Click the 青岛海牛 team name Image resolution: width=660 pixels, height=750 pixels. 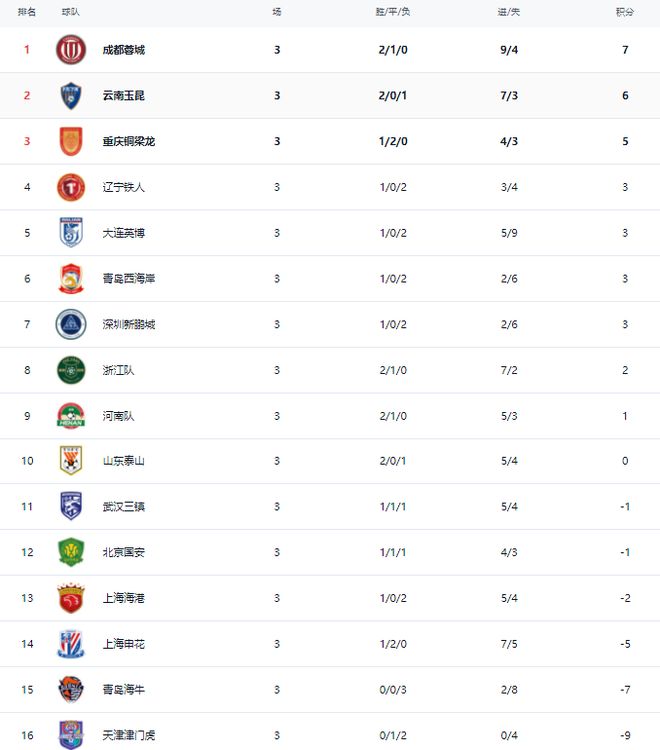point(123,690)
